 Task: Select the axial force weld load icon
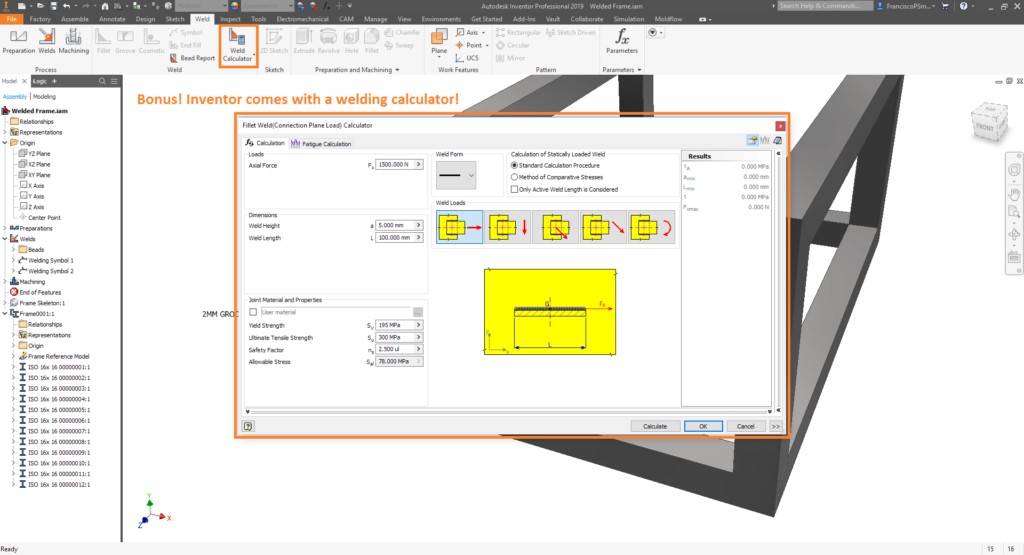pos(460,227)
